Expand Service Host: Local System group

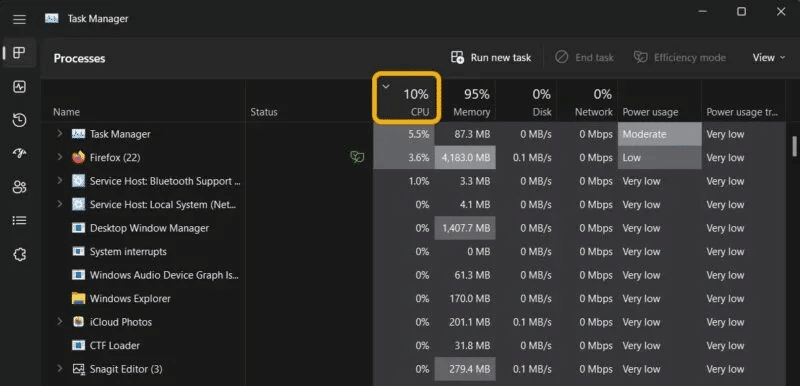point(60,204)
